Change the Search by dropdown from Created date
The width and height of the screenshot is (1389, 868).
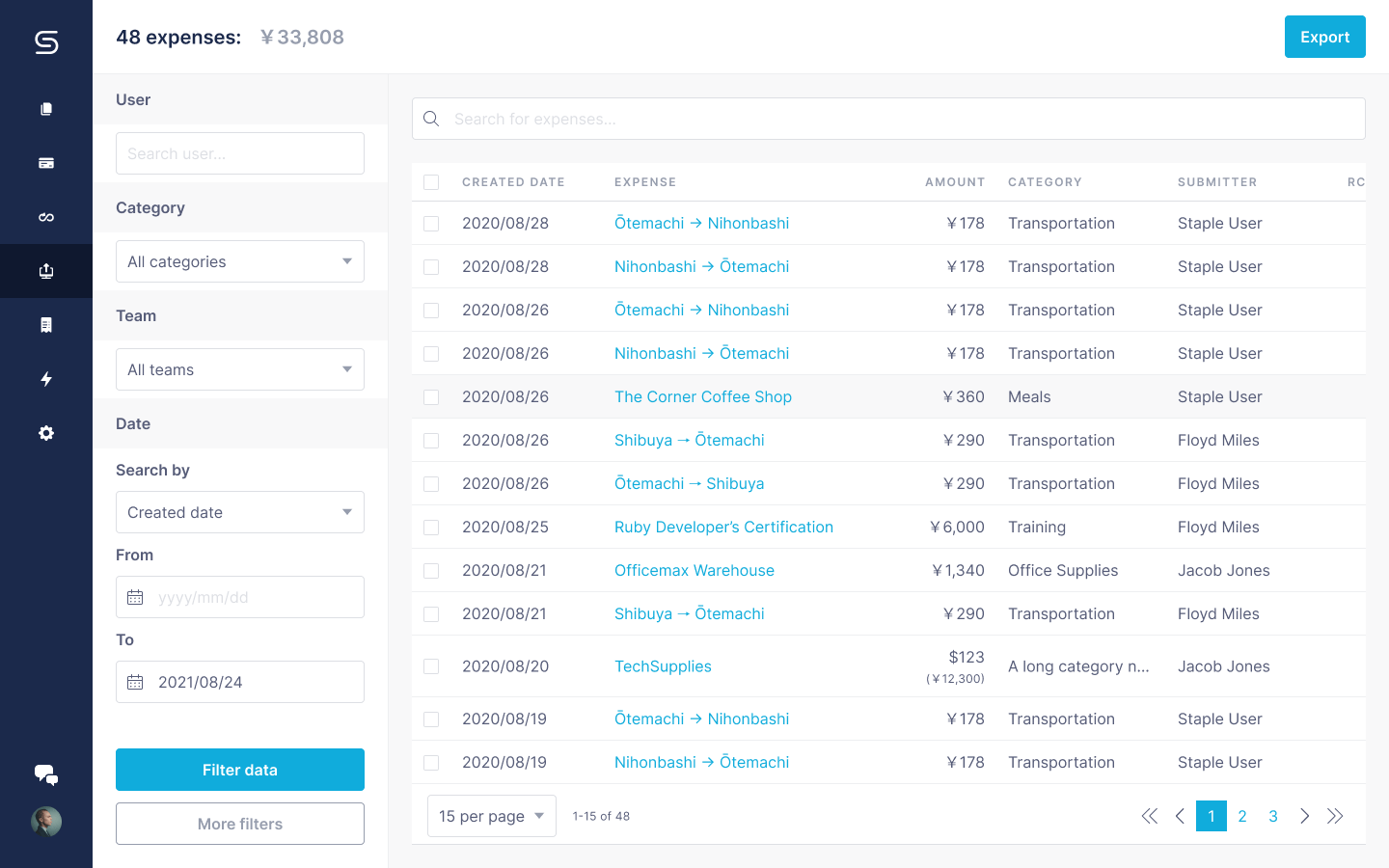click(x=239, y=512)
